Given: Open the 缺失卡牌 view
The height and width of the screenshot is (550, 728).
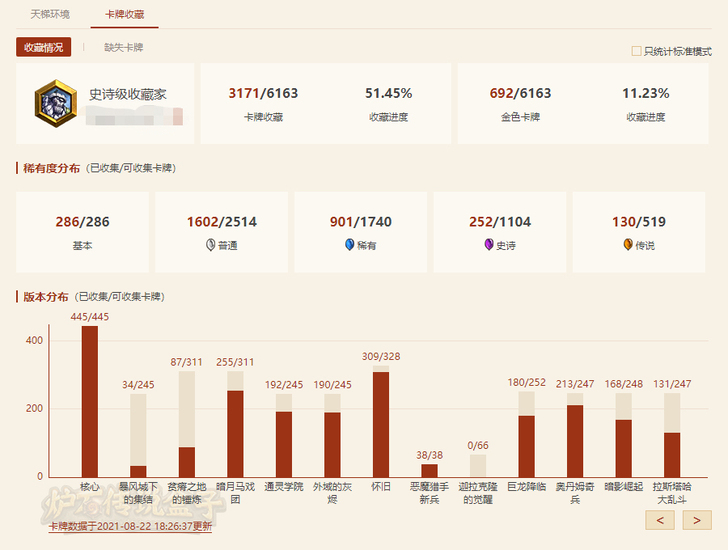Looking at the screenshot, I should (124, 47).
